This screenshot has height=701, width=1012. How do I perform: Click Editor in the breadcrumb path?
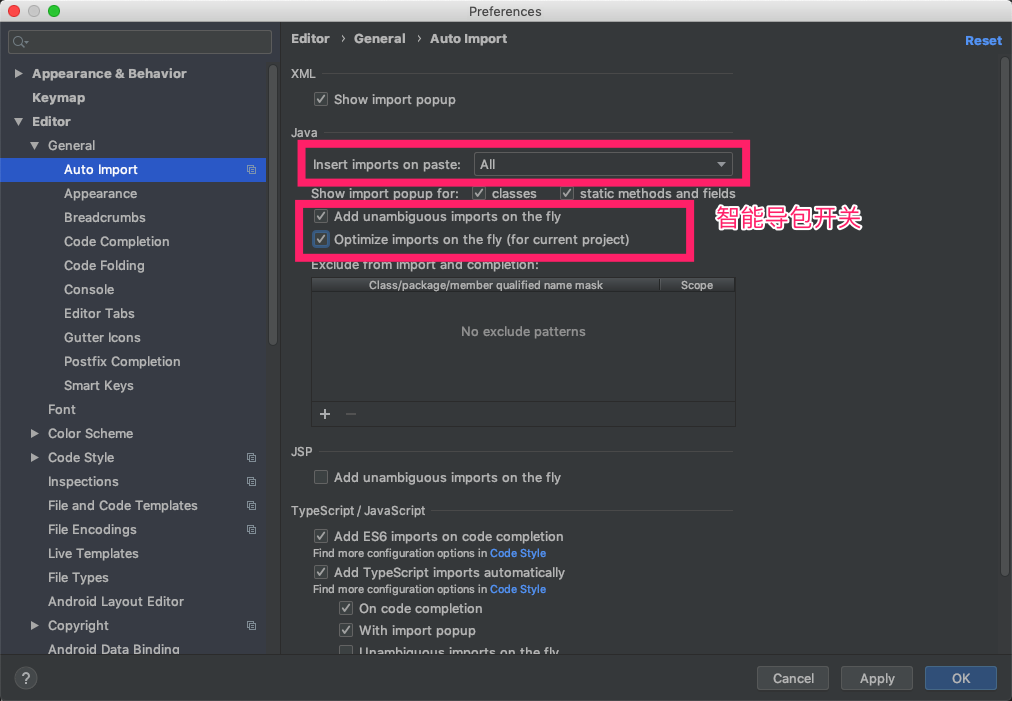tap(310, 39)
